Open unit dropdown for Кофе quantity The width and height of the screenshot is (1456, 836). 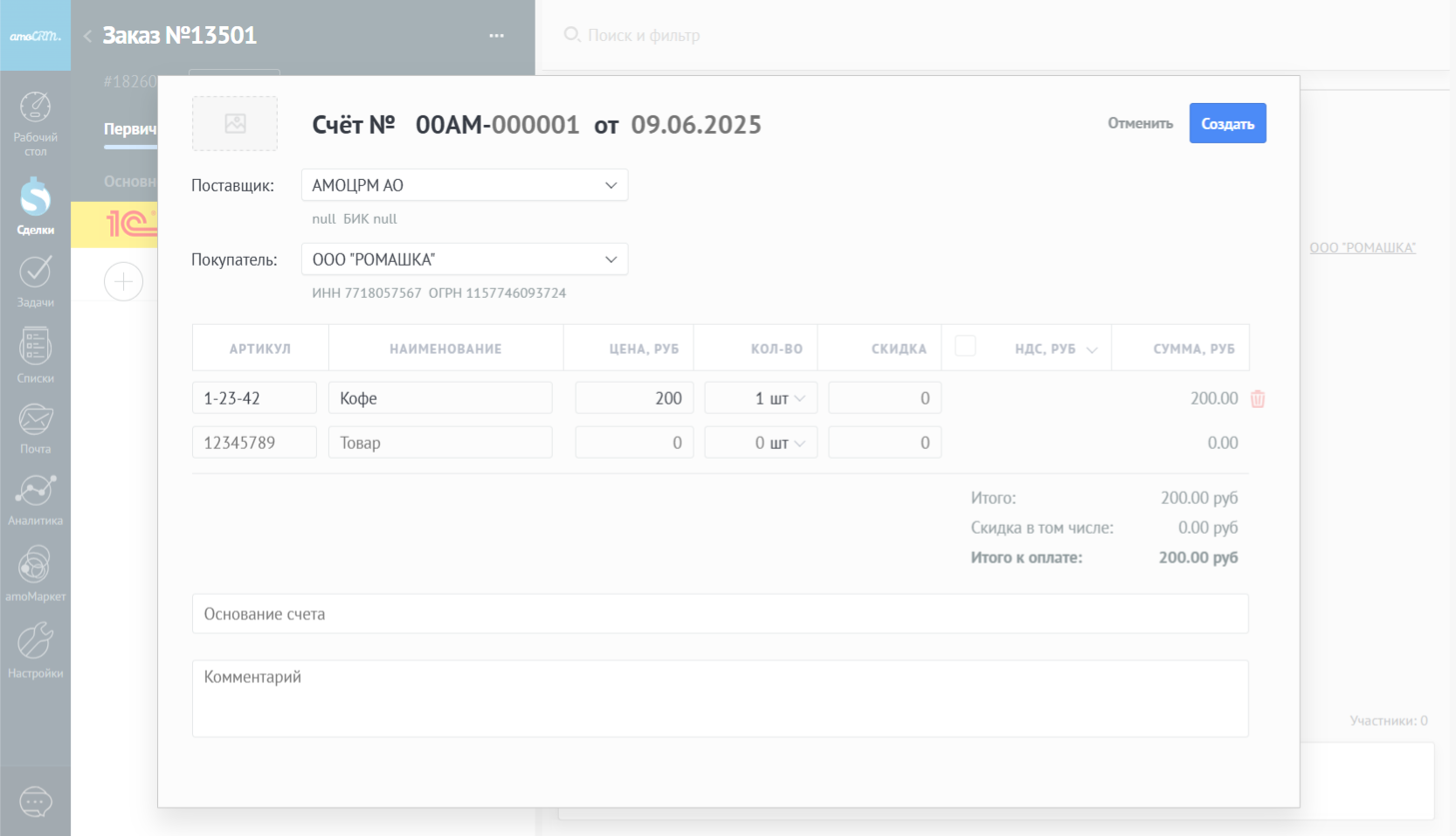(x=798, y=398)
